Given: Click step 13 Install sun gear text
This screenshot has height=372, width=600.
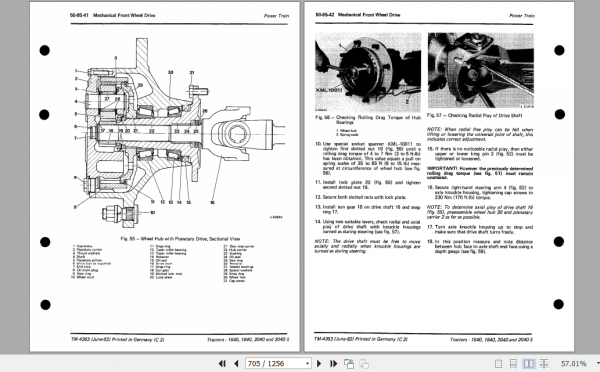Looking at the screenshot, I should click(368, 209).
